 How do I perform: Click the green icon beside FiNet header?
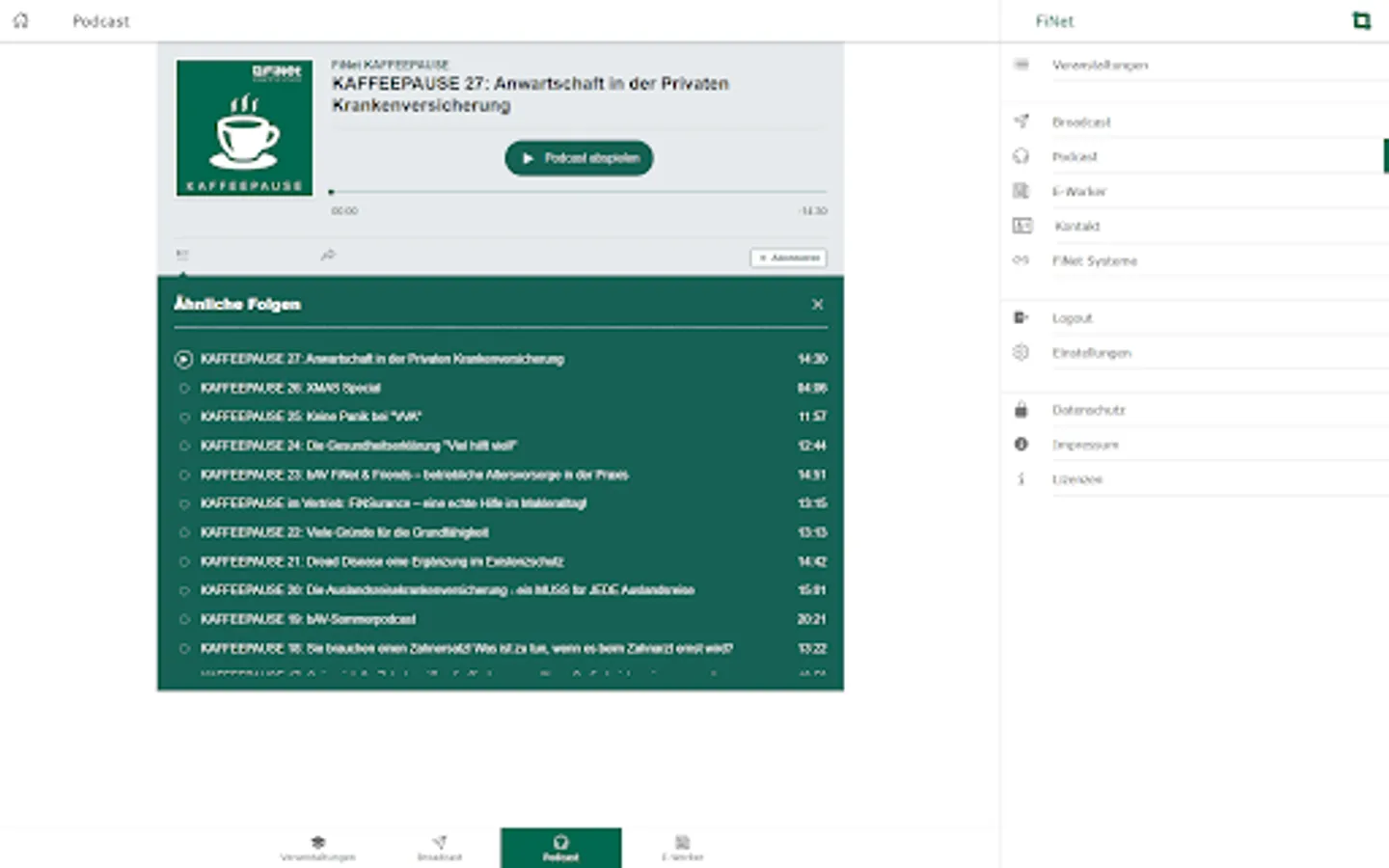pyautogui.click(x=1361, y=20)
